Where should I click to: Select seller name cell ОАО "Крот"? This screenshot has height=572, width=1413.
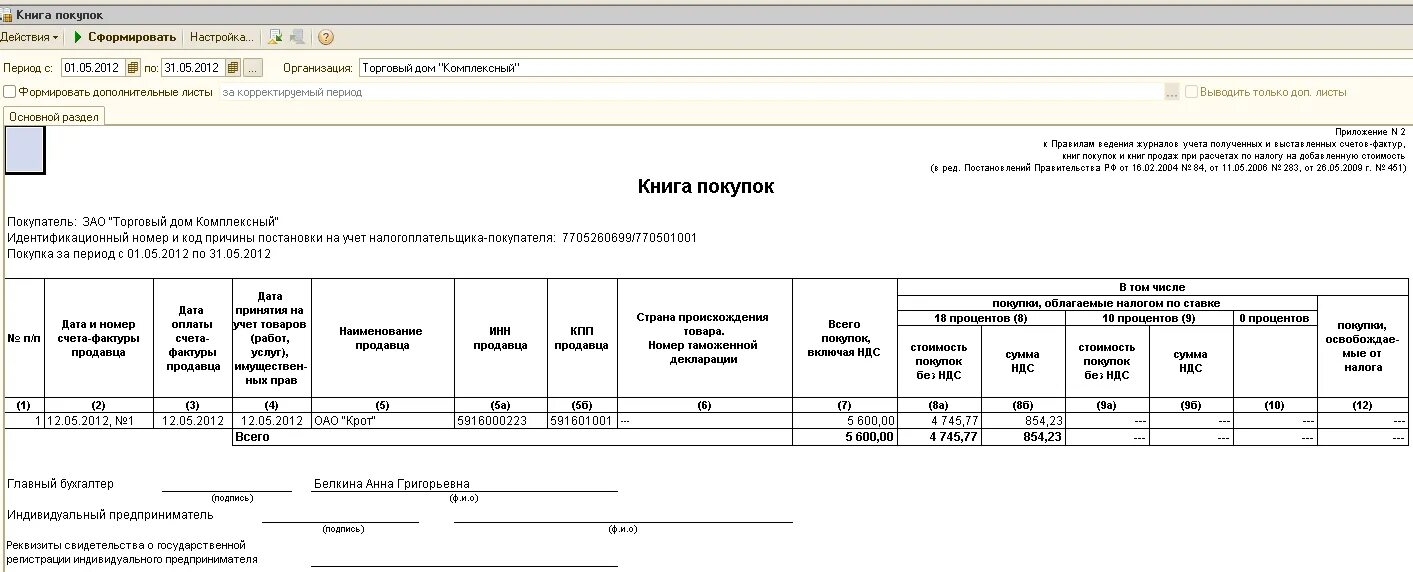(x=382, y=421)
